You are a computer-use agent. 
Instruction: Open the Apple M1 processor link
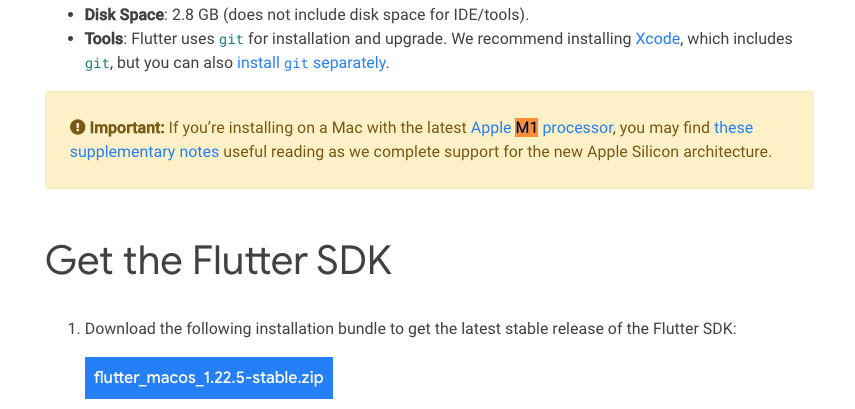[x=541, y=128]
